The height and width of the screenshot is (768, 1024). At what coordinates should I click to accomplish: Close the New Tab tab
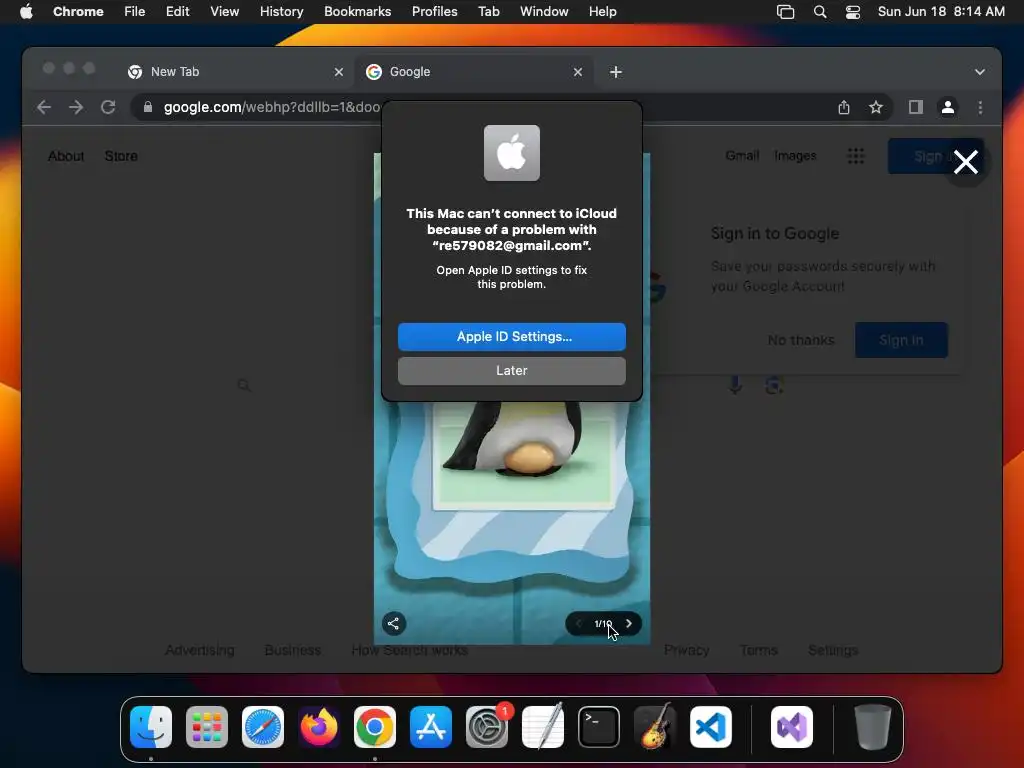tap(338, 72)
